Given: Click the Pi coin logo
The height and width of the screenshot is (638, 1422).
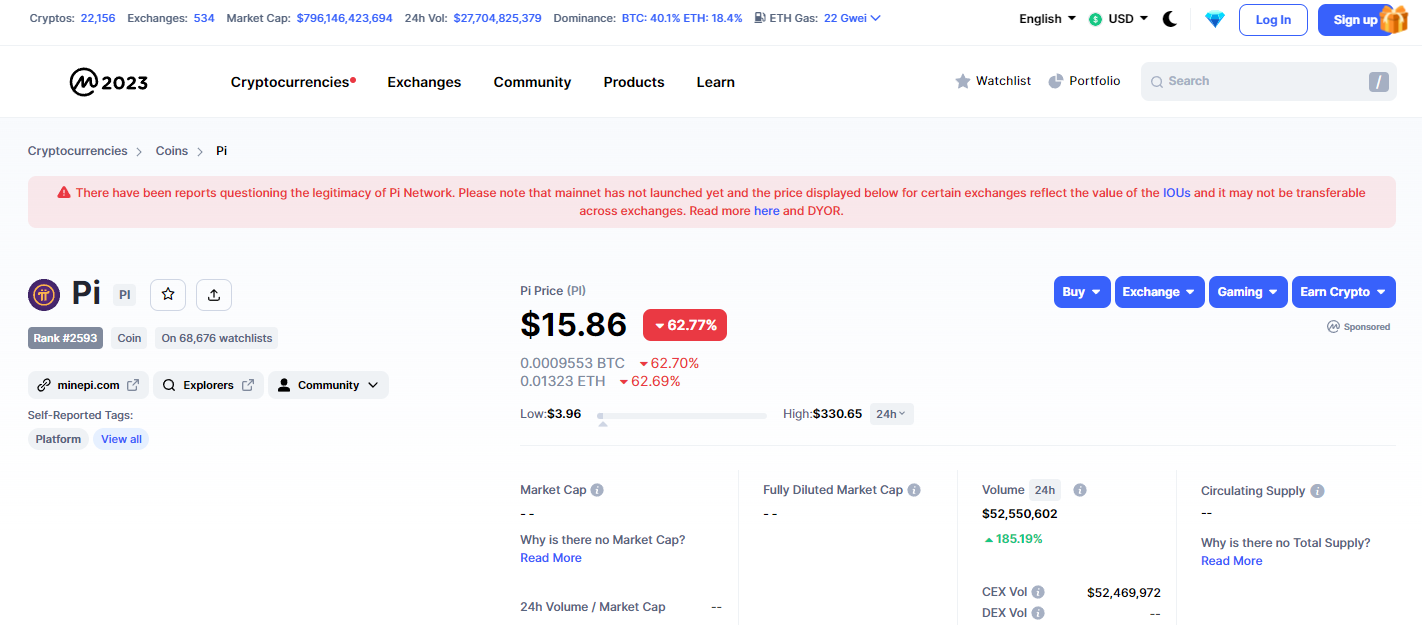Looking at the screenshot, I should [44, 294].
